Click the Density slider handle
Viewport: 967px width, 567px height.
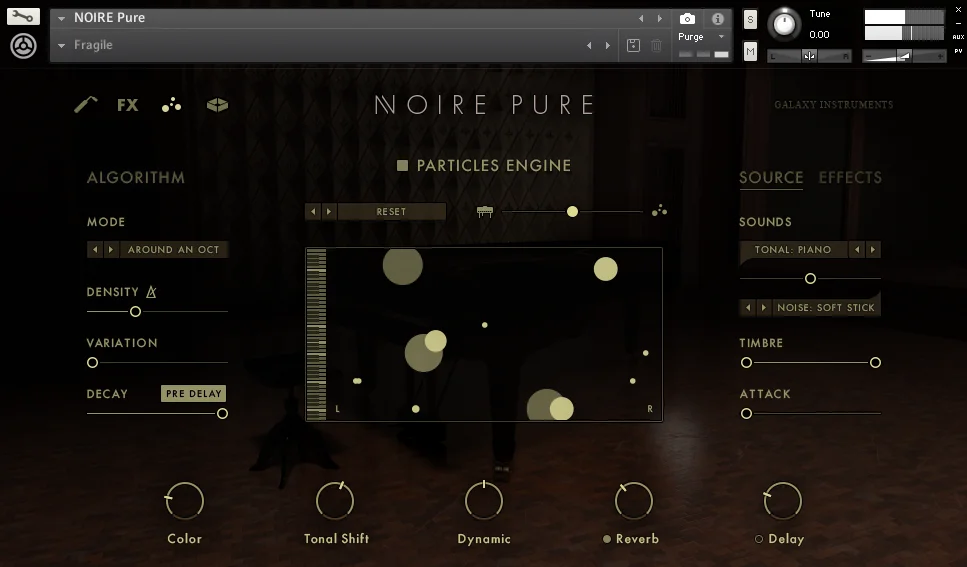tap(135, 312)
